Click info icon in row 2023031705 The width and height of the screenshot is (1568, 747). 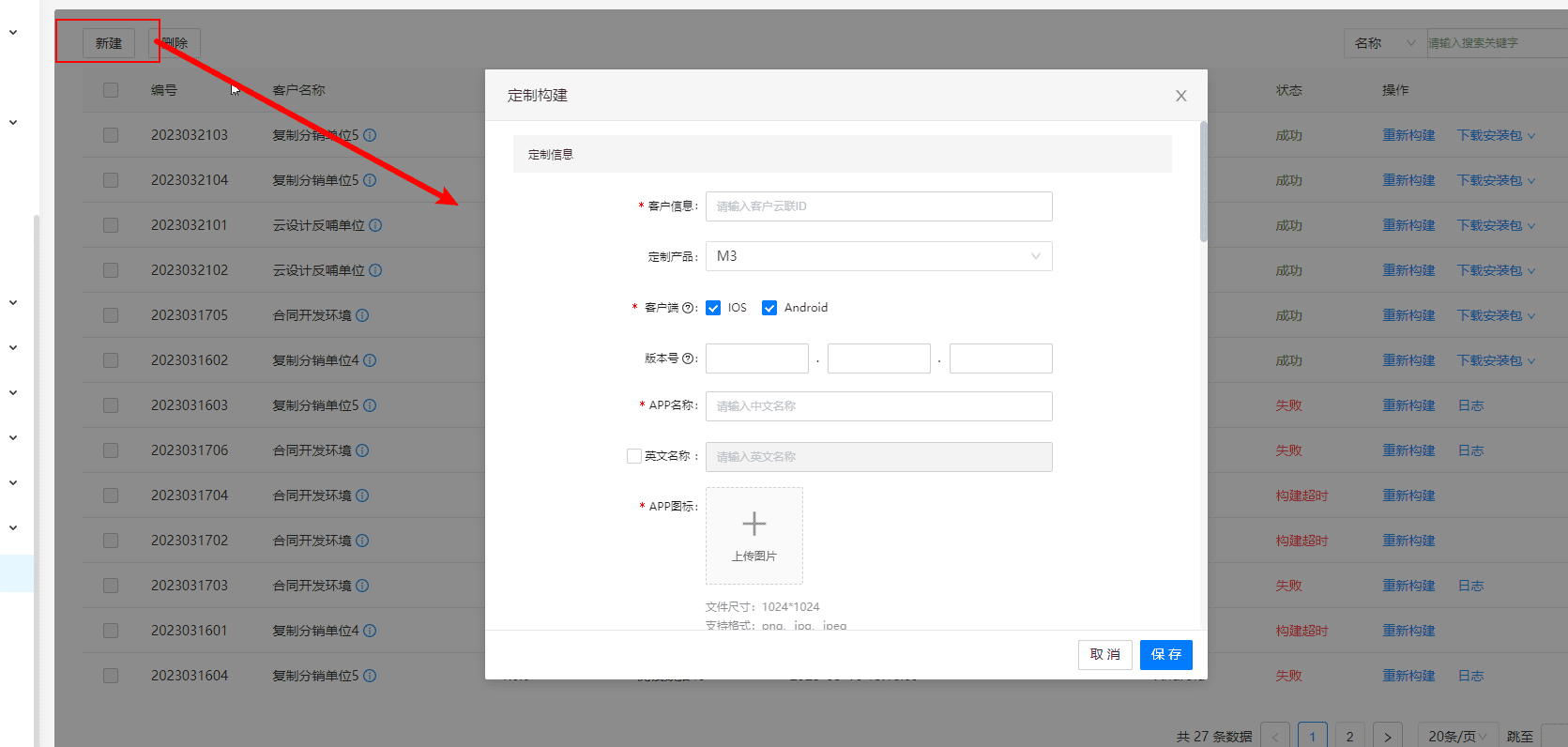362,315
